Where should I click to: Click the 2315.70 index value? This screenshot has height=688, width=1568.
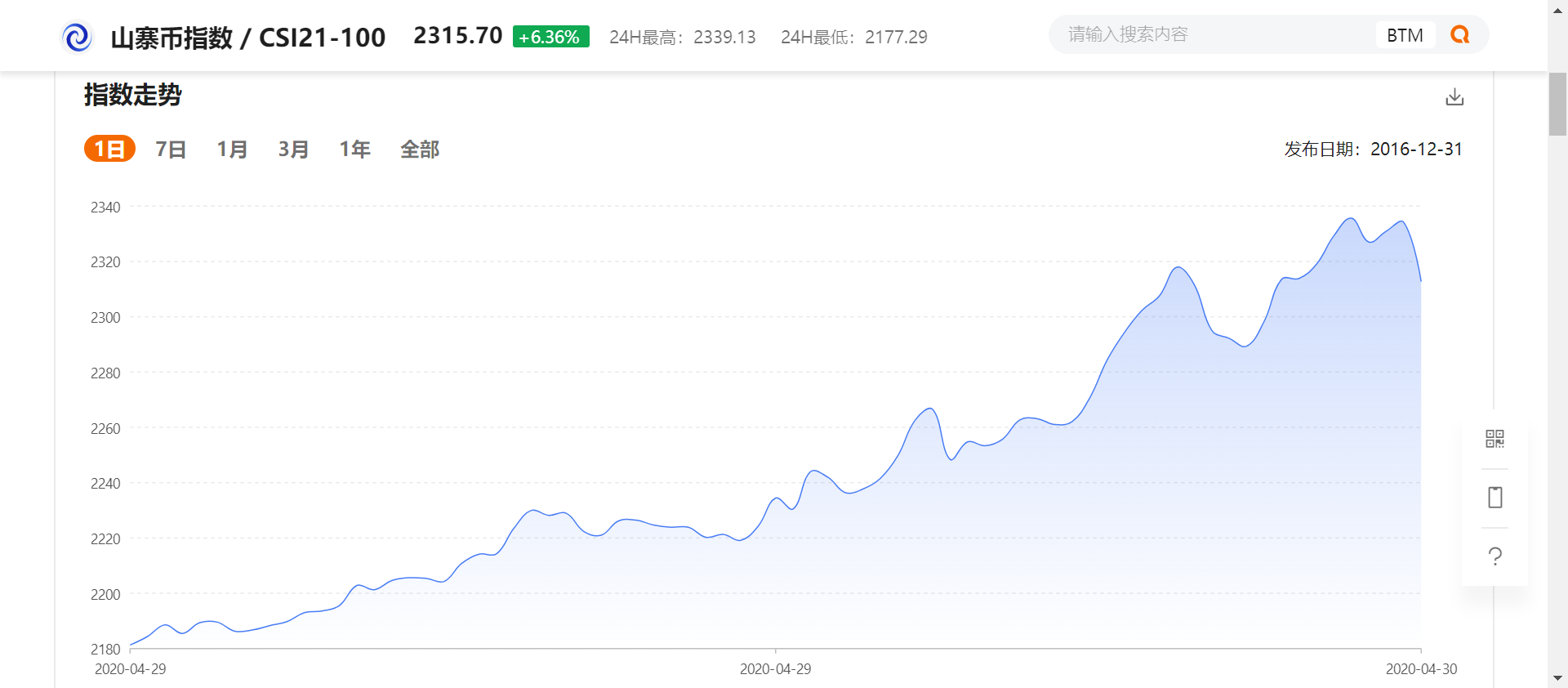click(x=458, y=35)
